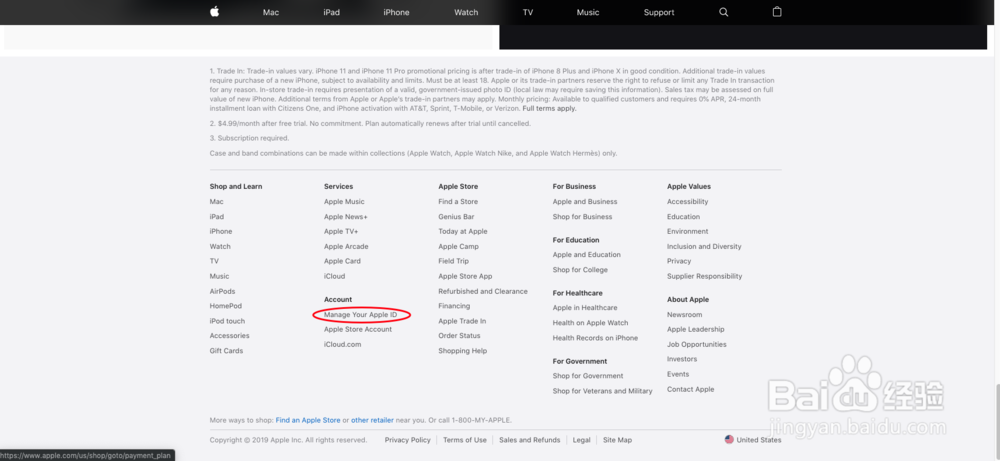Open the TV nav menu item
This screenshot has height=461, width=1000.
(x=528, y=13)
